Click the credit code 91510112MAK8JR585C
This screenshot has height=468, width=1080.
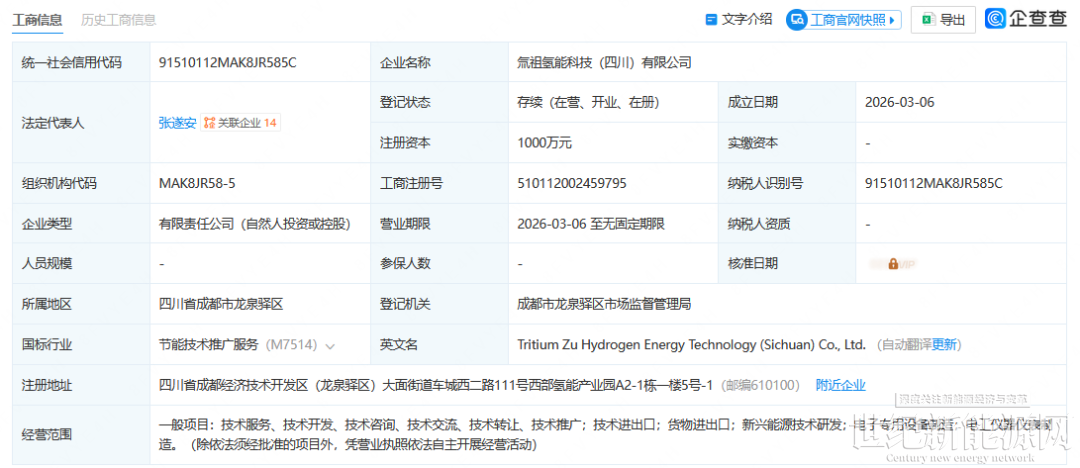pyautogui.click(x=227, y=62)
